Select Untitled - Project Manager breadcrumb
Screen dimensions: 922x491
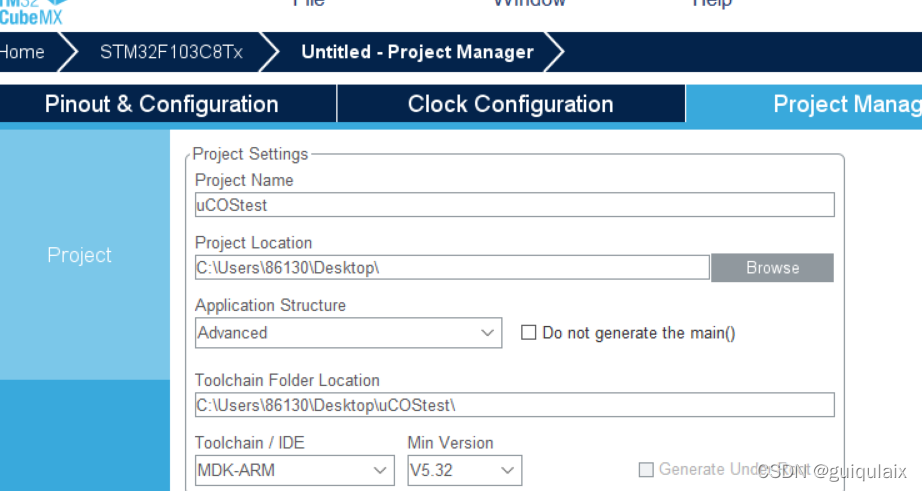[x=417, y=52]
